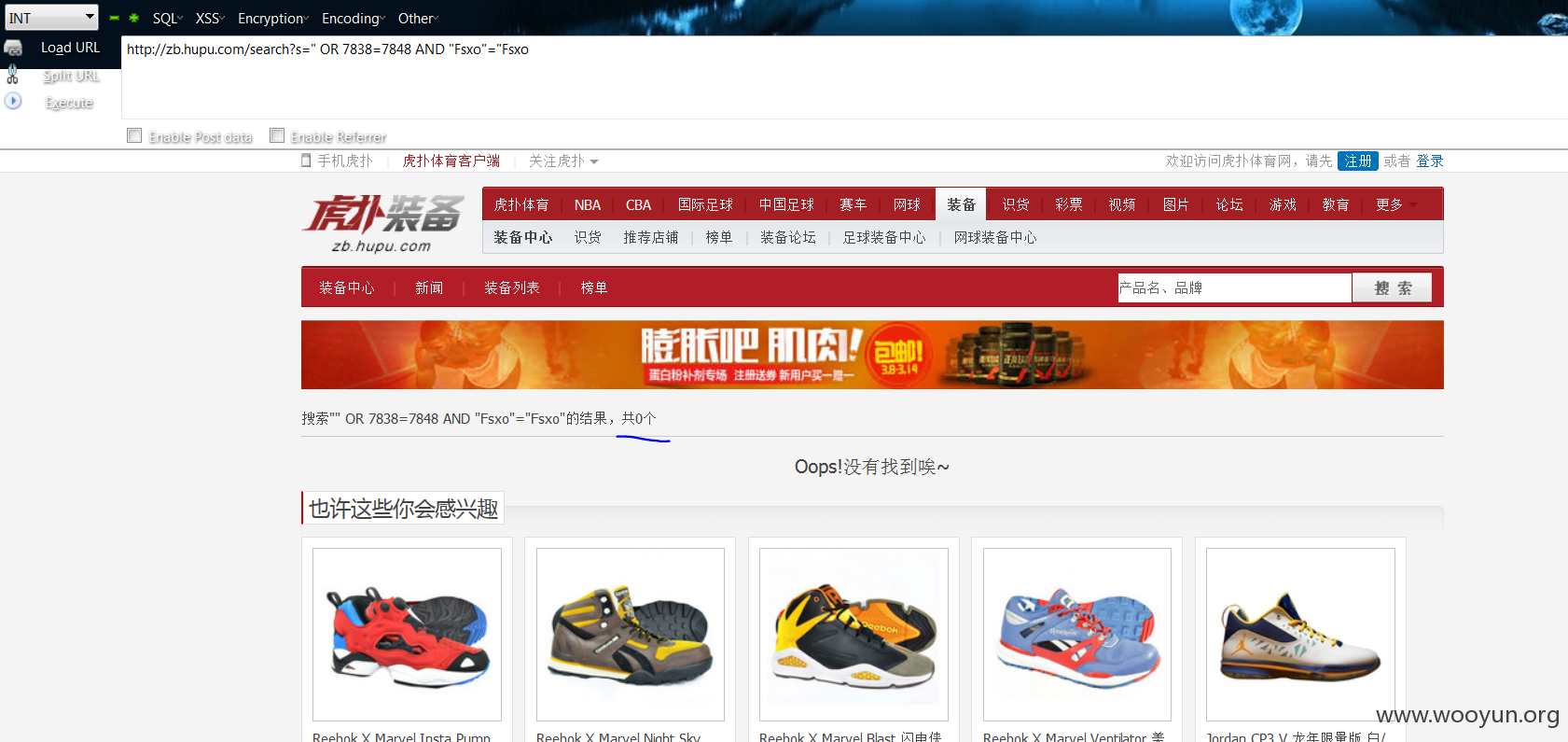Select the 国际足球 nav tab
The image size is (1568, 742).
coord(705,204)
